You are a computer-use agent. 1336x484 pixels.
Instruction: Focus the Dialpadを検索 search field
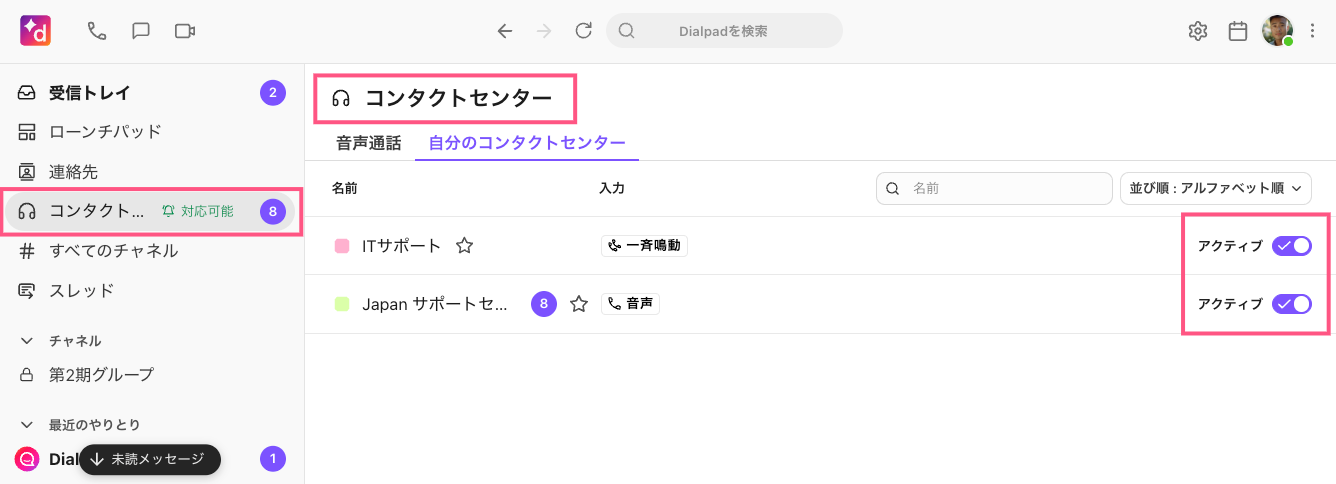click(x=724, y=31)
